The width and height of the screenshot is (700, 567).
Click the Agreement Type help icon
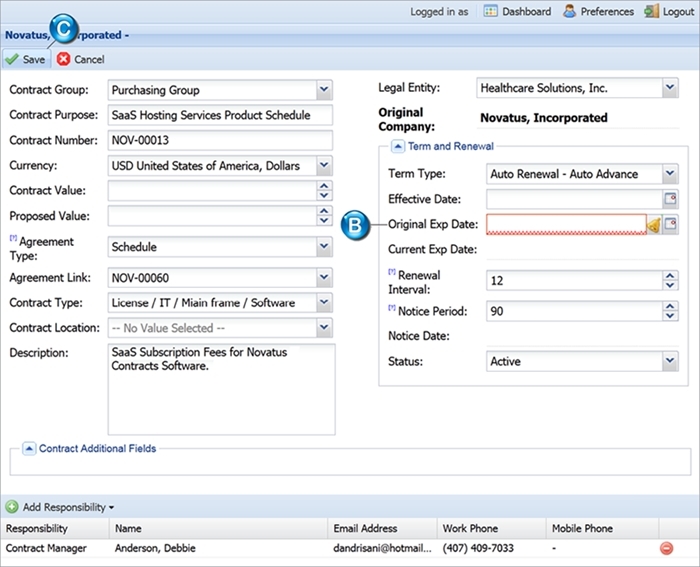tap(13, 238)
